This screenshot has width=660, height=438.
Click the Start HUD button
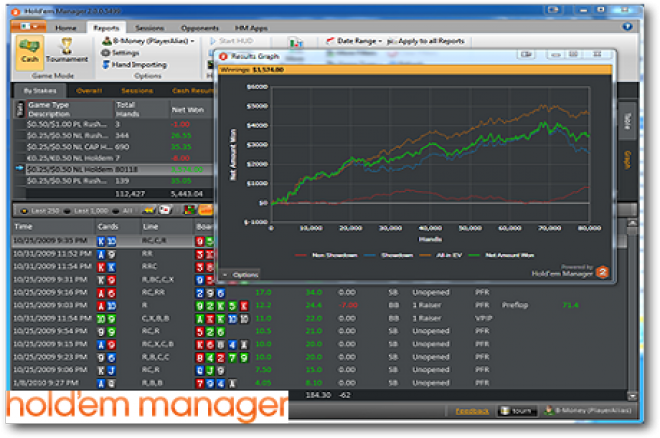232,41
